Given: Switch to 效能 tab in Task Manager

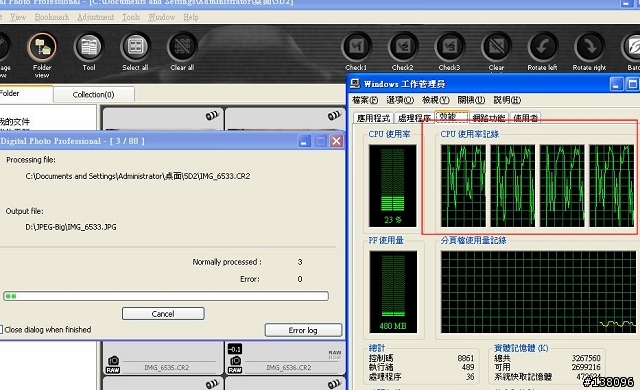Looking at the screenshot, I should (451, 117).
